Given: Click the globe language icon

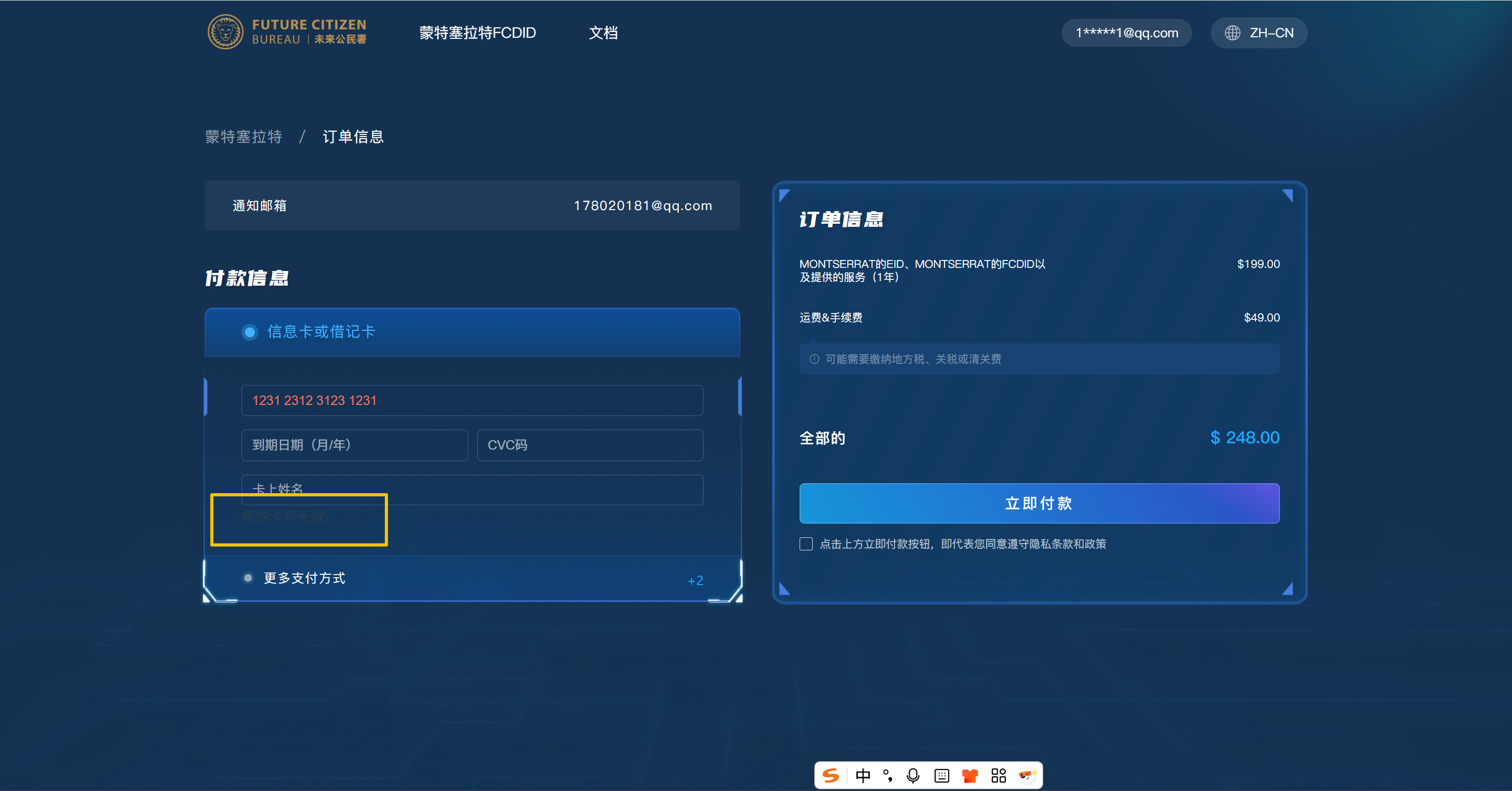Looking at the screenshot, I should (1232, 33).
